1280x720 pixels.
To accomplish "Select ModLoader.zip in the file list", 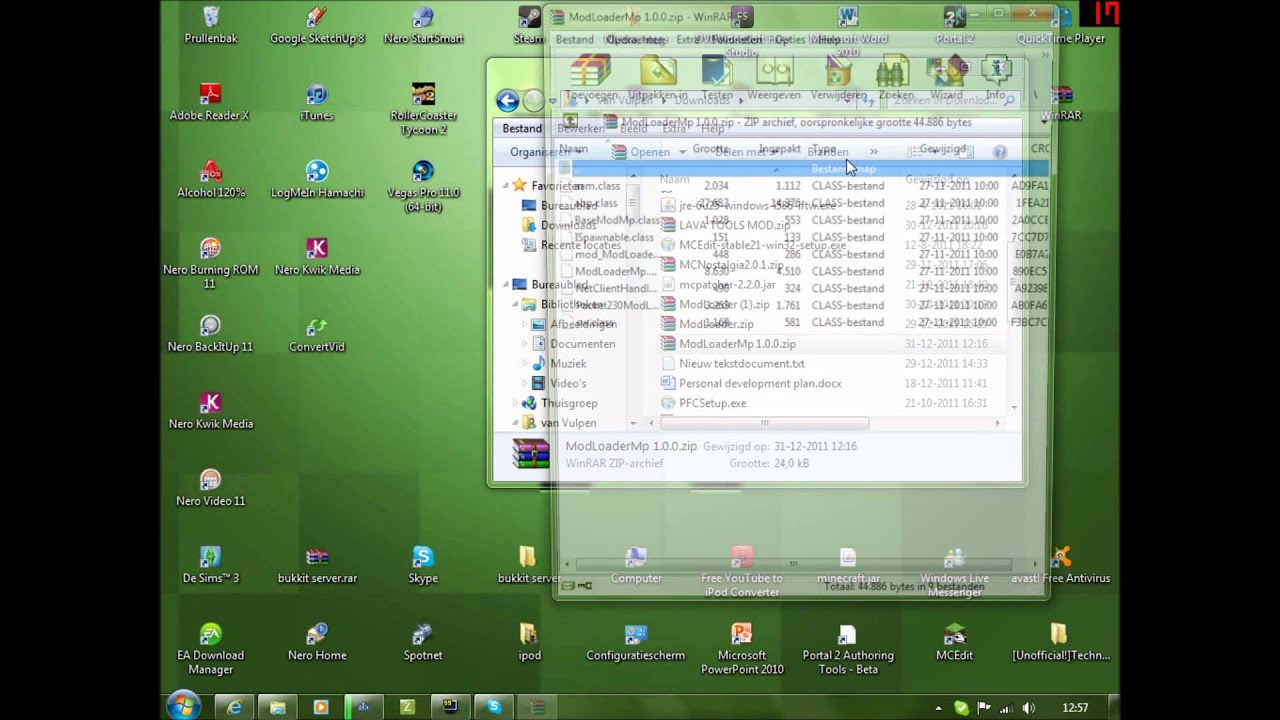I will [716, 324].
